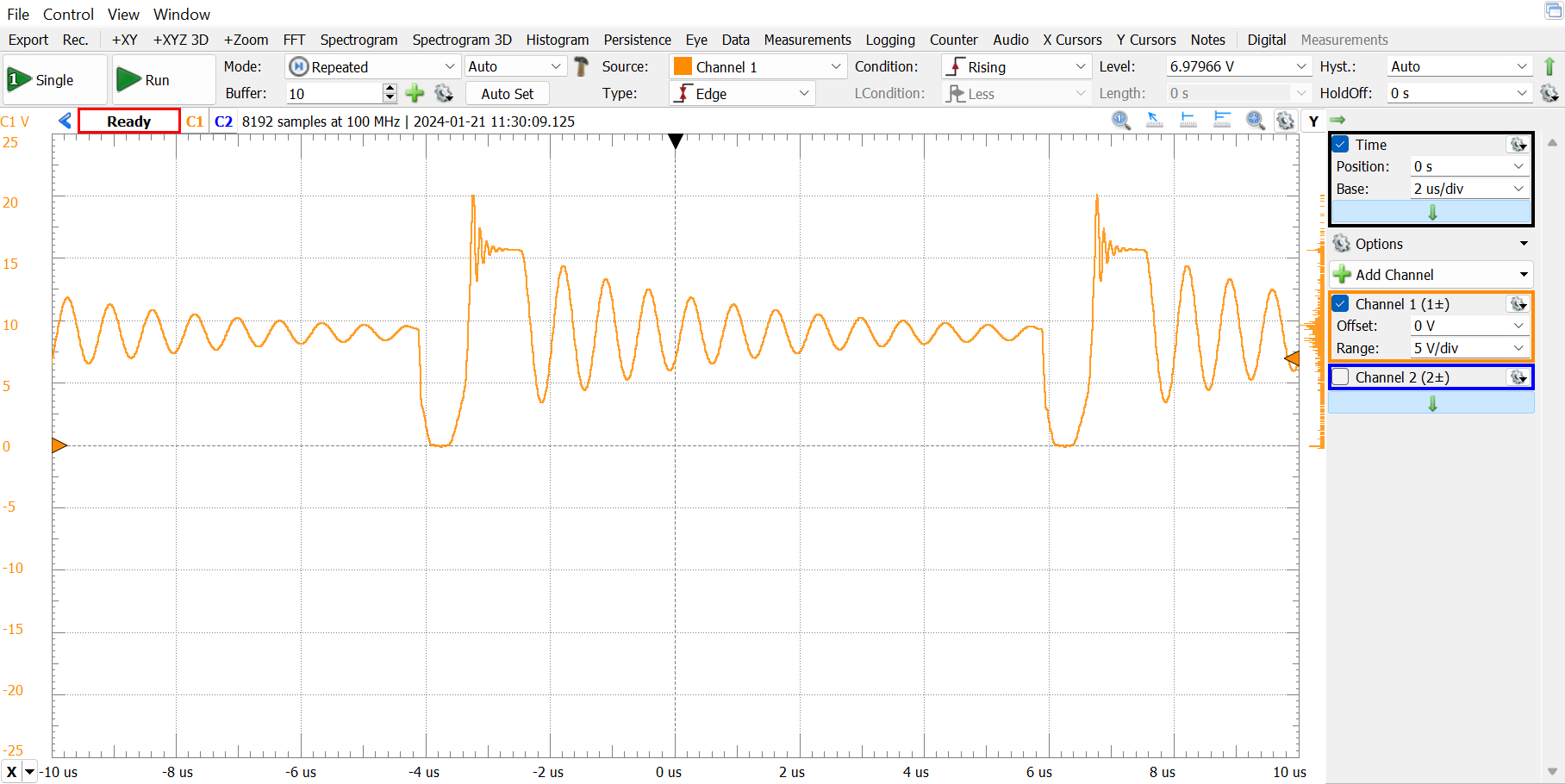Open the Type Edge dropdown
The image size is (1565, 784).
point(742,93)
